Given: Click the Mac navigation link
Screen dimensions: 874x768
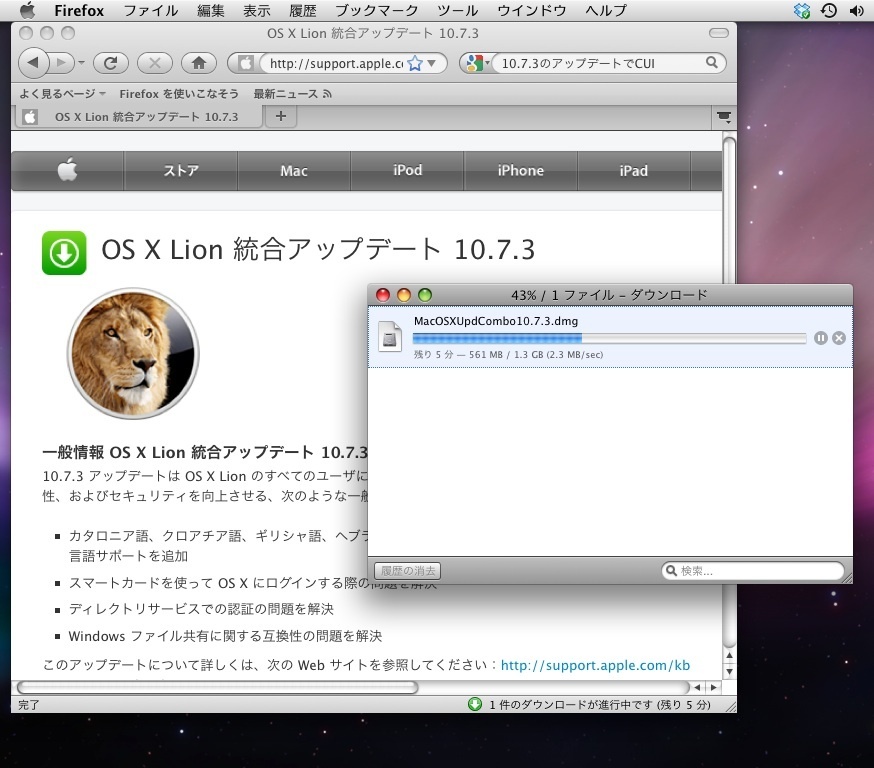Looking at the screenshot, I should click(x=294, y=171).
